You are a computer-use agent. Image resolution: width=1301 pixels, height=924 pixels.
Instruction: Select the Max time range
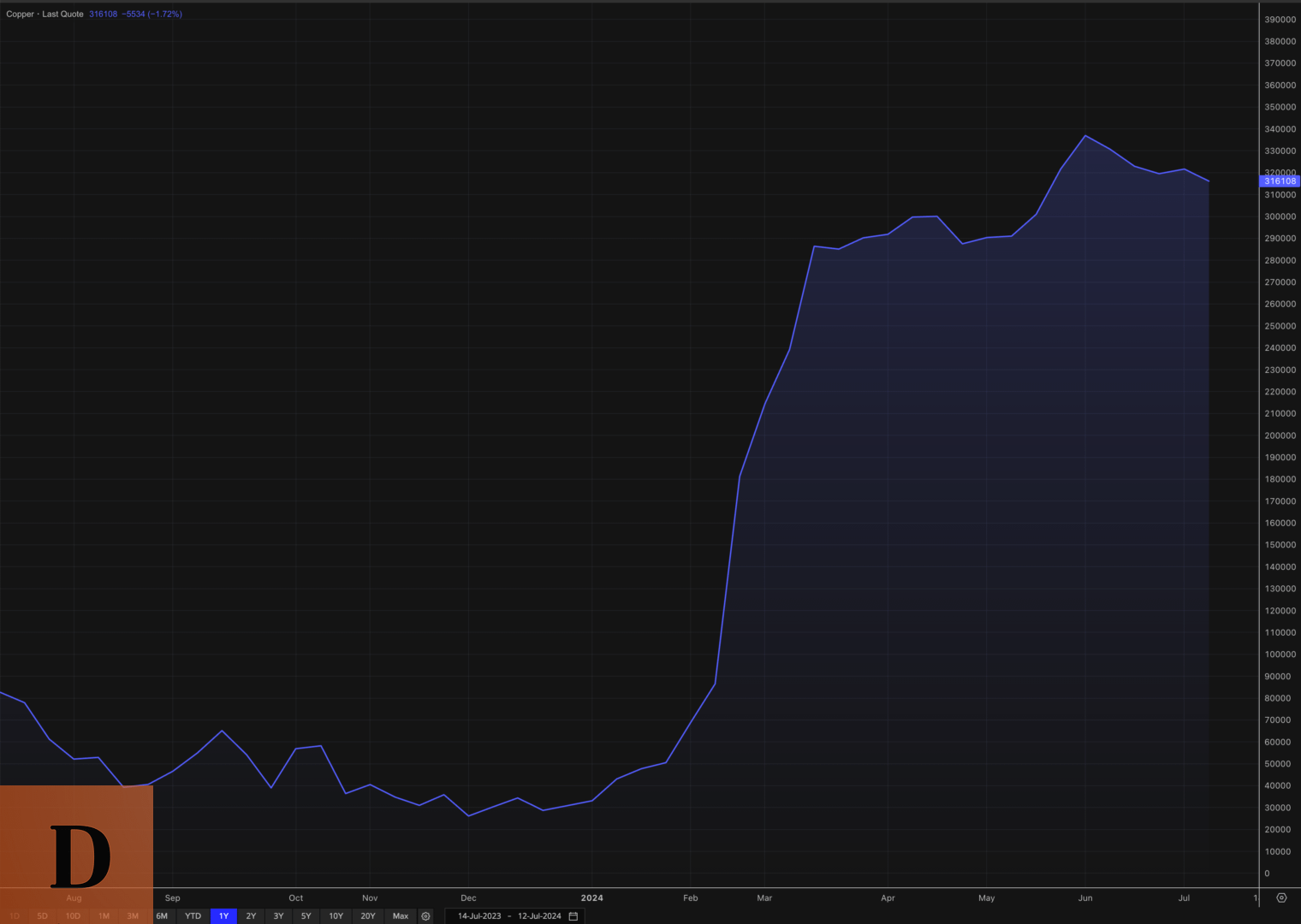pyautogui.click(x=401, y=916)
